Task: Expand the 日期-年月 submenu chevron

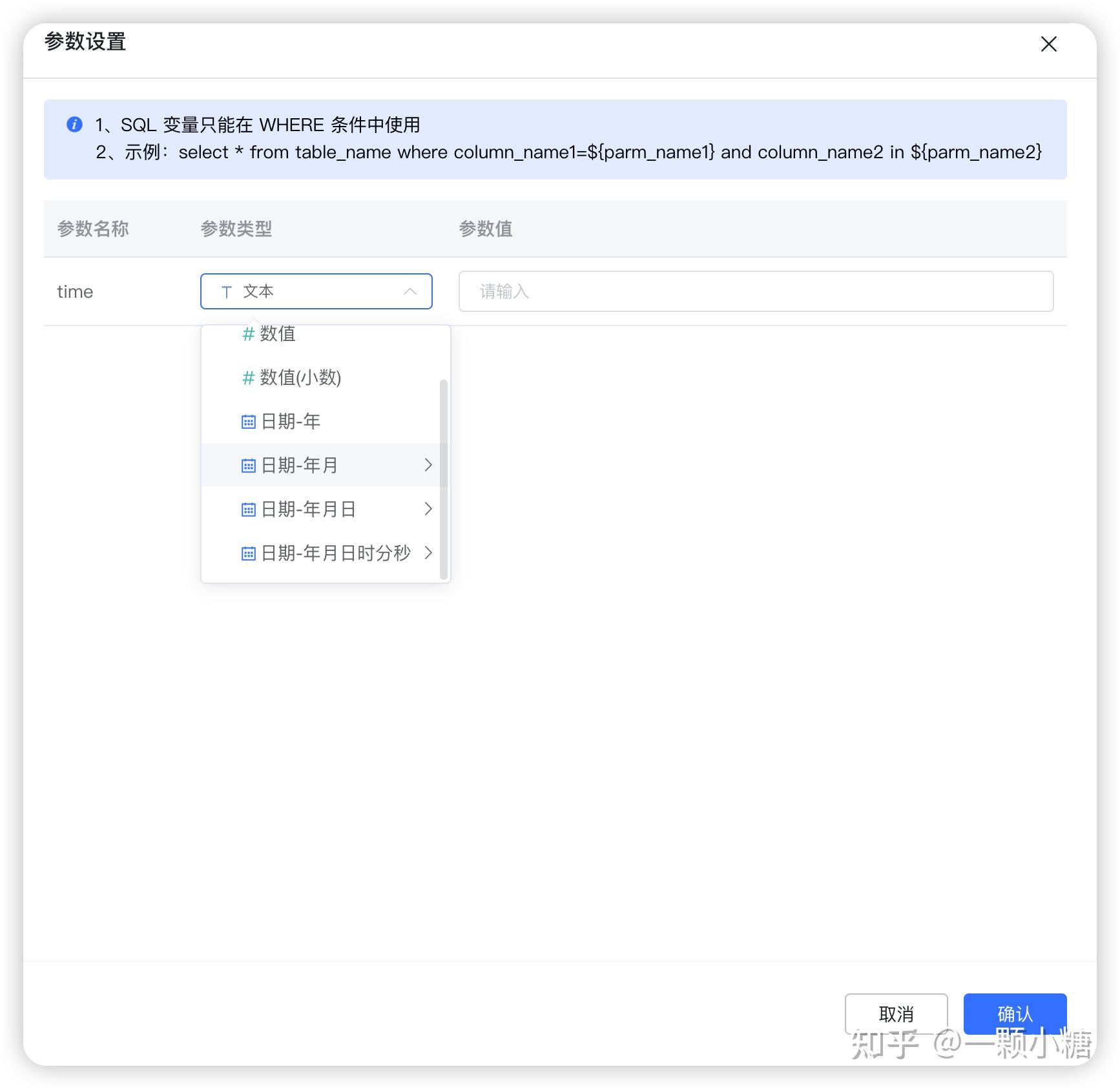Action: [428, 465]
